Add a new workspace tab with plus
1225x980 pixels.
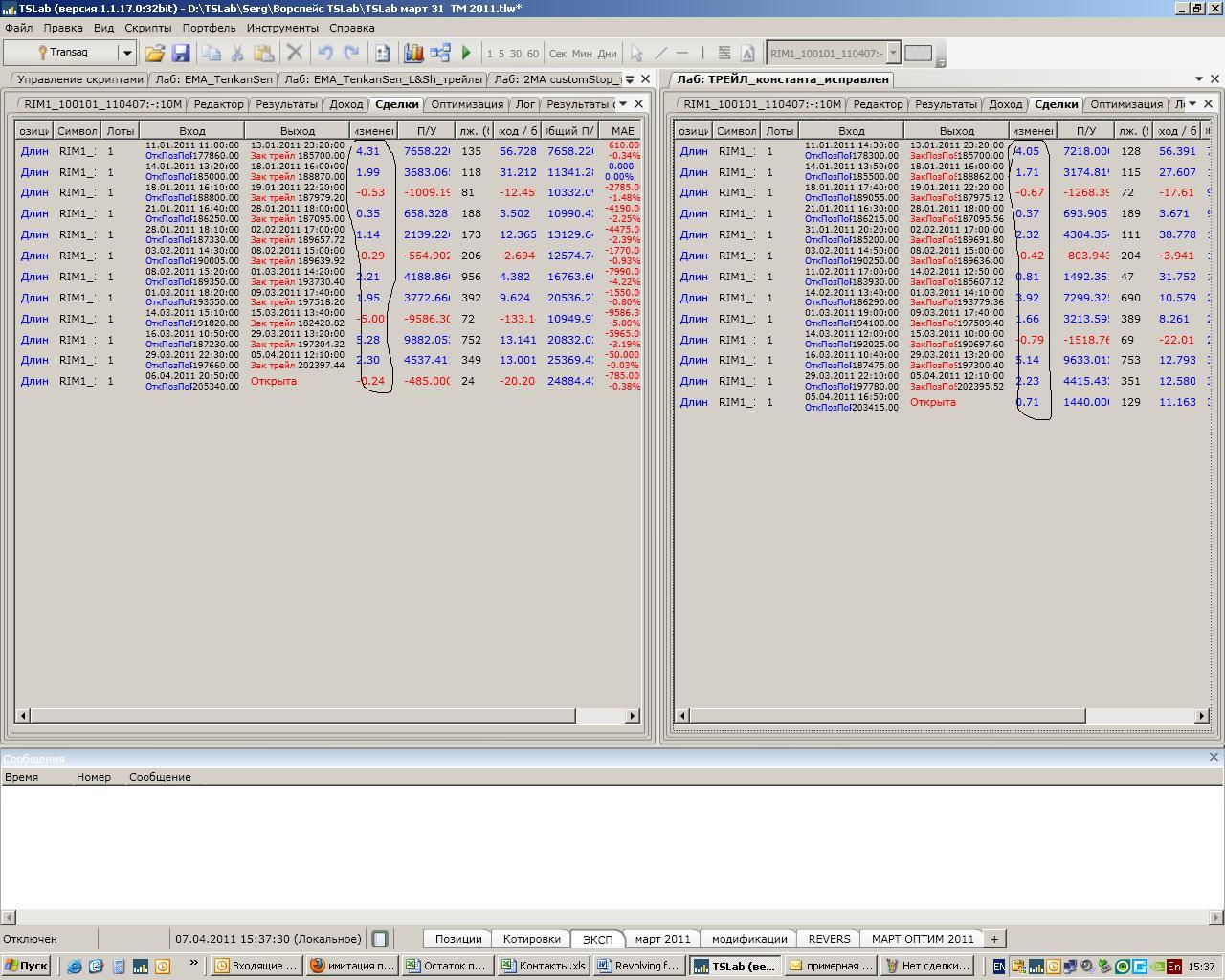(994, 939)
